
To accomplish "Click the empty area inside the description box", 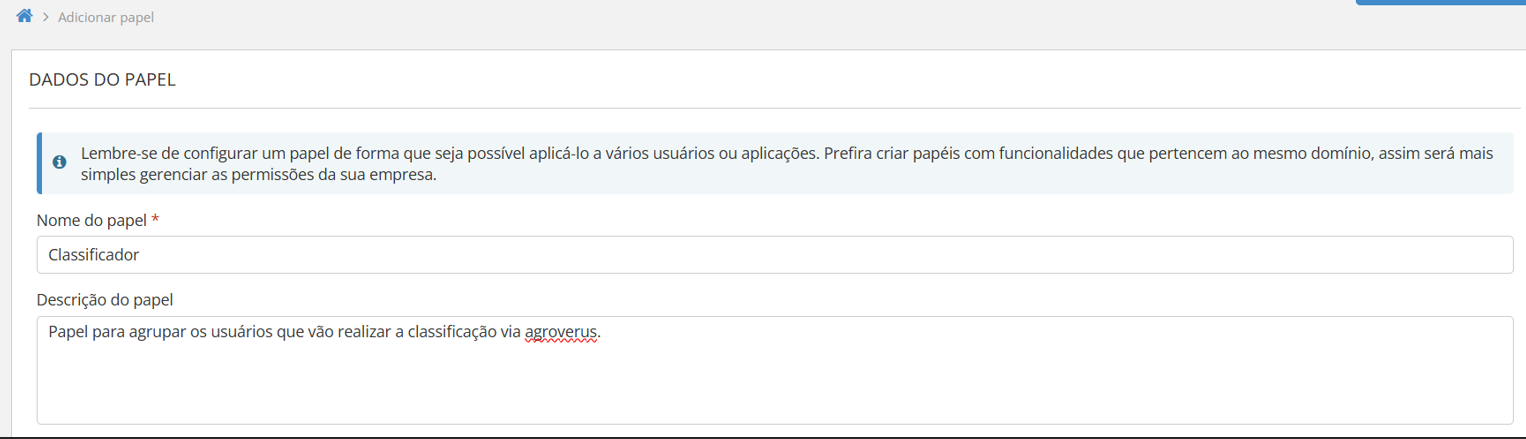I will click(x=774, y=390).
